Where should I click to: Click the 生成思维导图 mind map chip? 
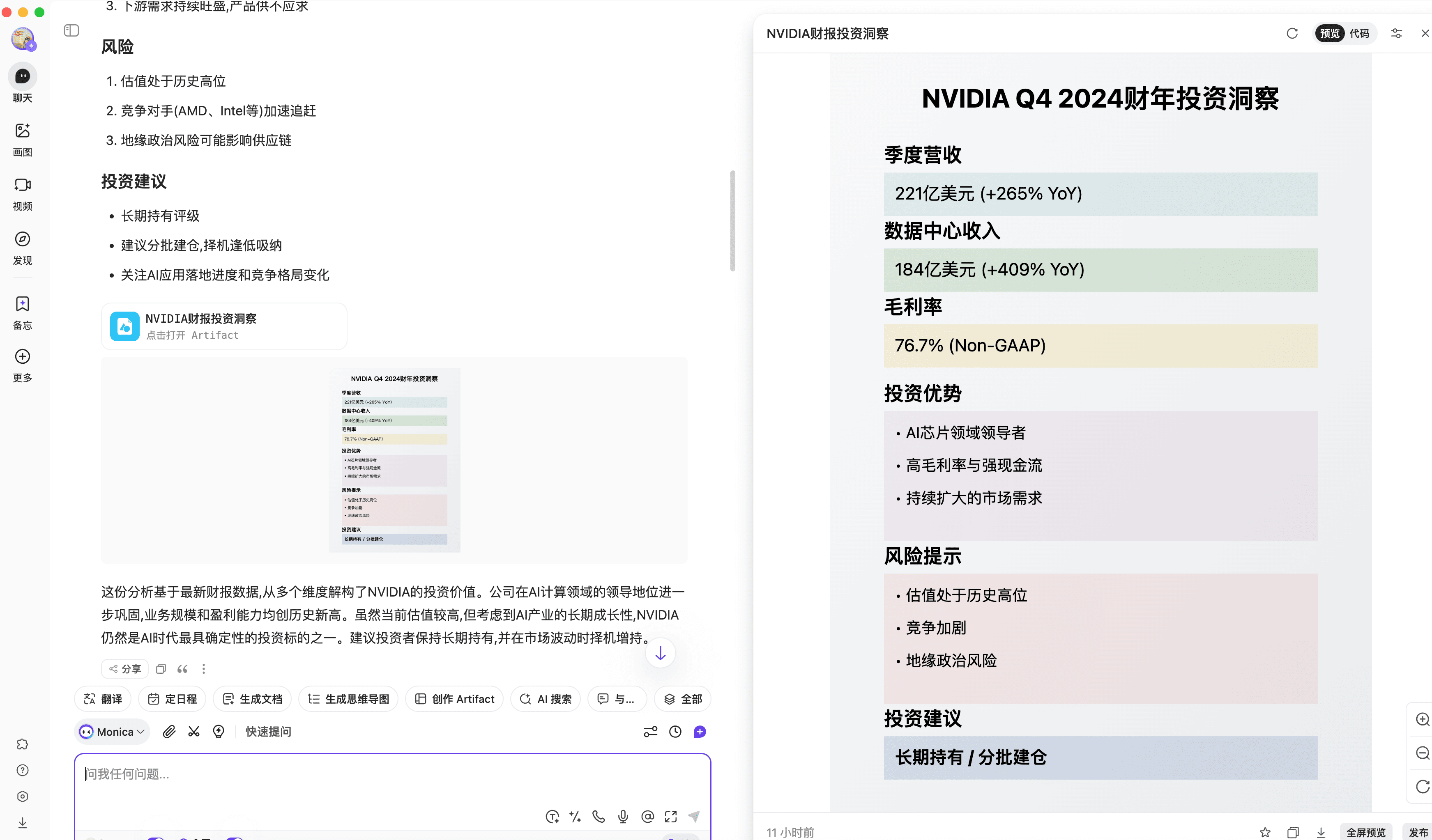[x=348, y=699]
